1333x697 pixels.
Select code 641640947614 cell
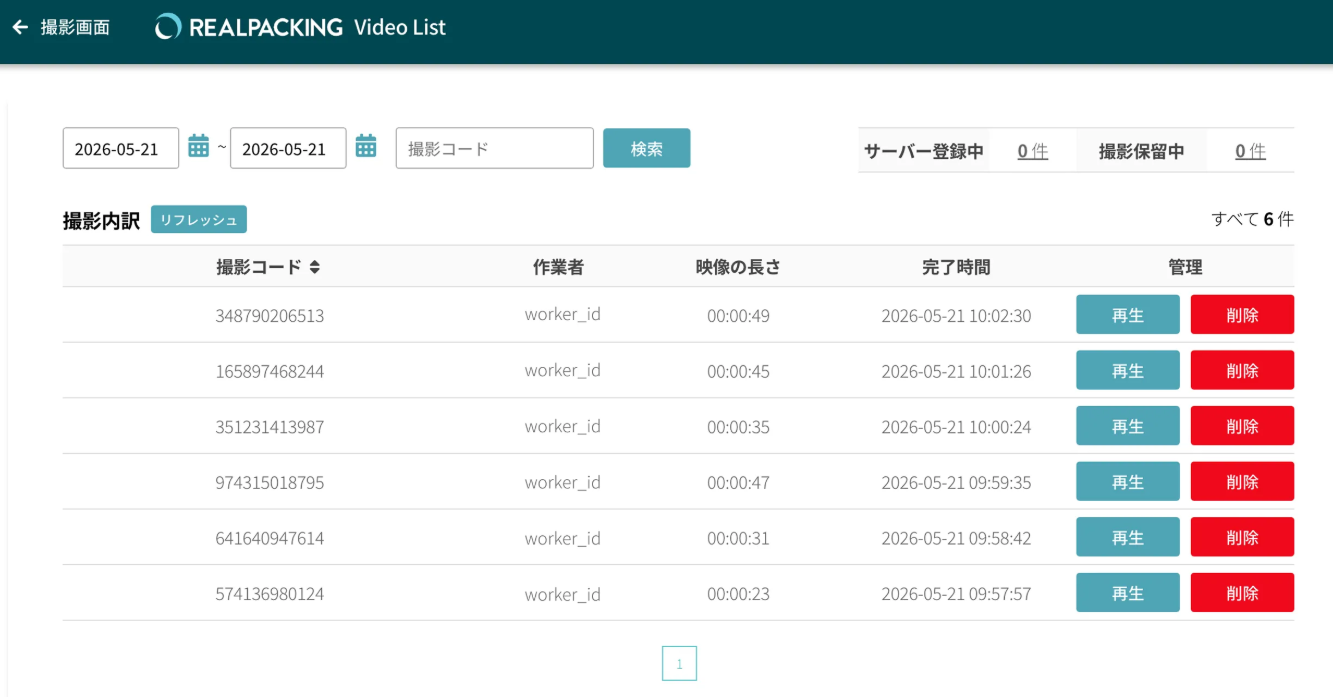(x=269, y=538)
